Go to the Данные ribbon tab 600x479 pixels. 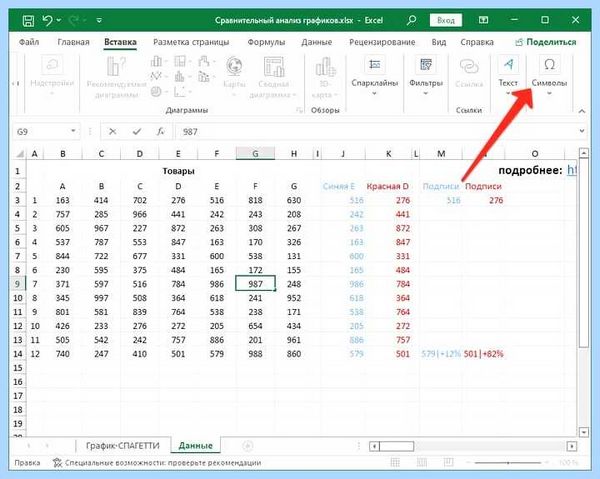316,42
